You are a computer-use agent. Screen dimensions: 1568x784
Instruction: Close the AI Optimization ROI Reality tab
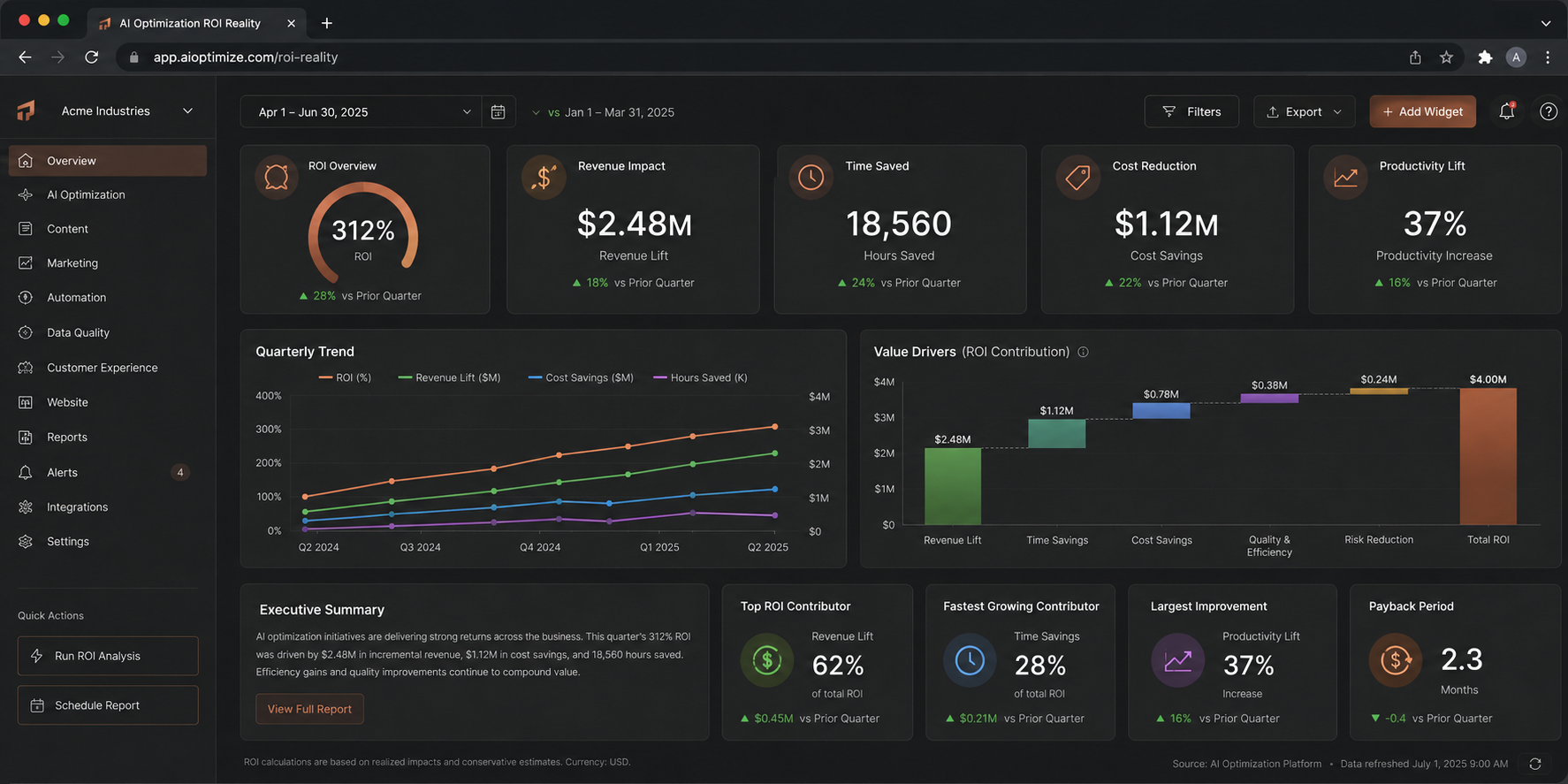click(291, 23)
